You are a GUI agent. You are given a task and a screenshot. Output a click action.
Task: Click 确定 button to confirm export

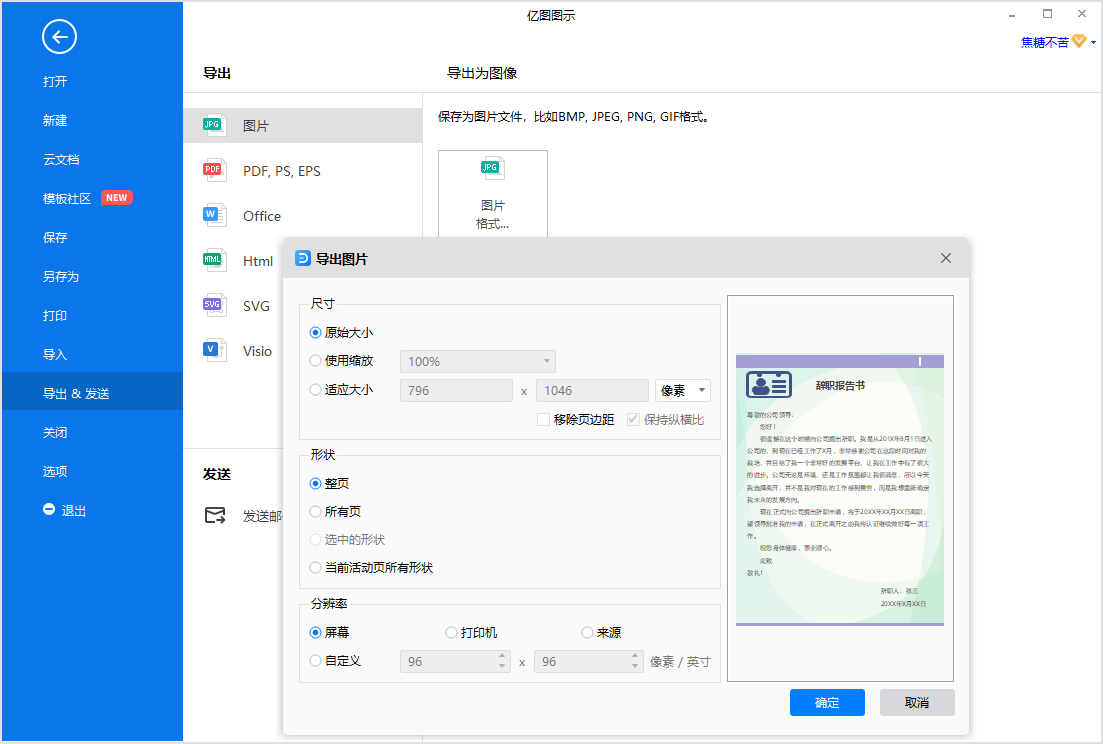pyautogui.click(x=827, y=703)
